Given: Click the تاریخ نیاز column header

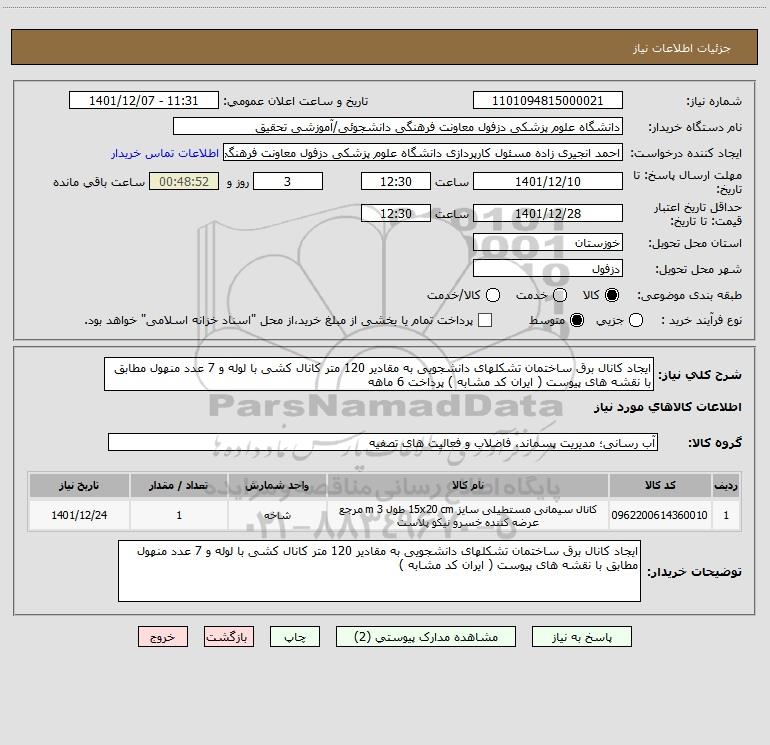Looking at the screenshot, I should coord(79,485).
